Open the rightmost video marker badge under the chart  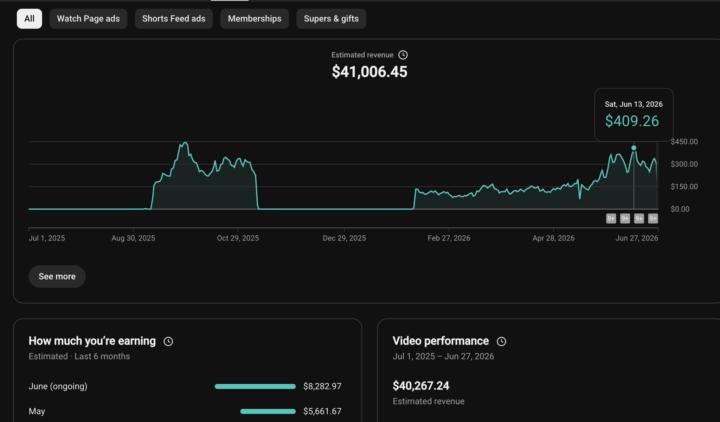653,219
